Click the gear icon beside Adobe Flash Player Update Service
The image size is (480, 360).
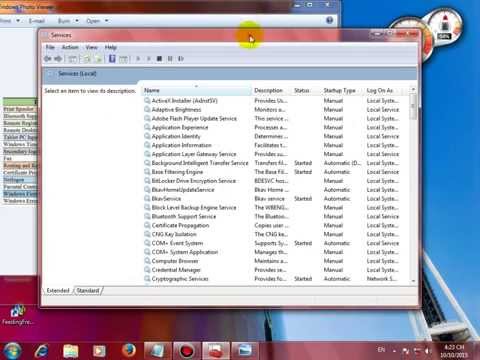pos(147,118)
